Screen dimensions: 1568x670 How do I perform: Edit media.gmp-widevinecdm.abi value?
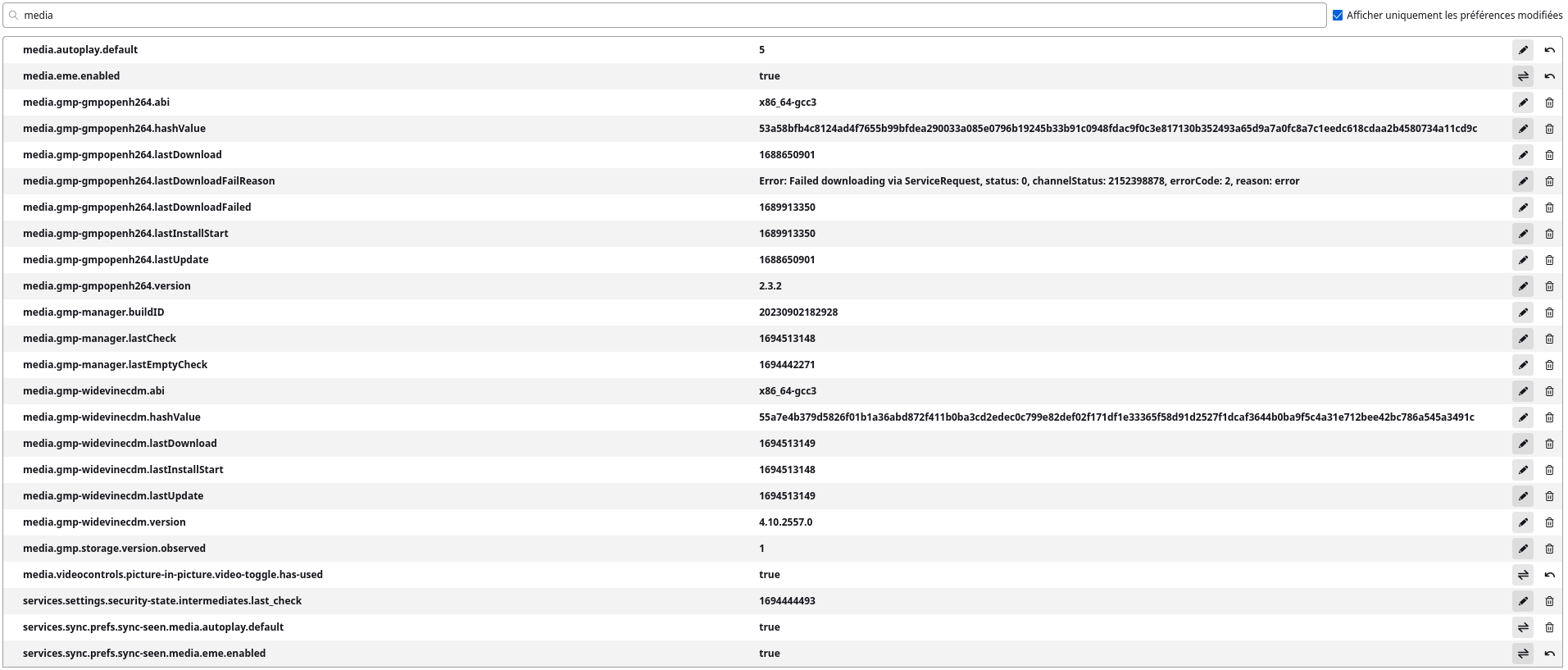(x=1523, y=391)
